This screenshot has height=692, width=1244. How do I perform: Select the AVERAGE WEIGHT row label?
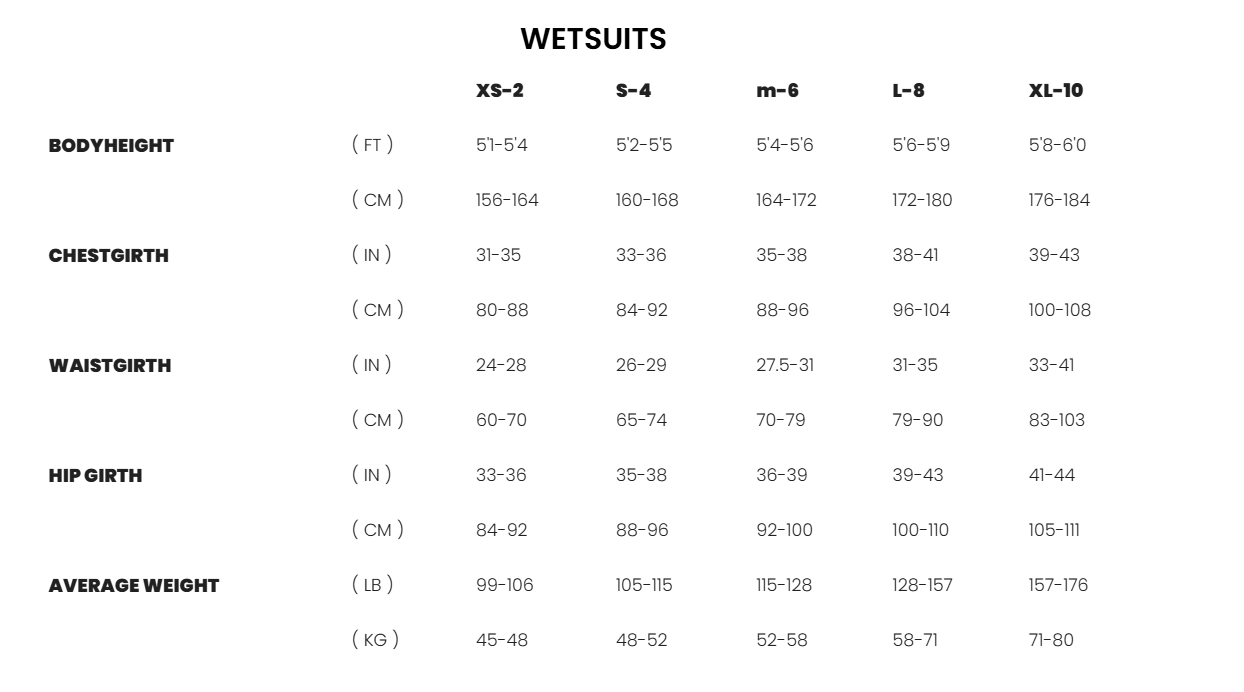click(133, 585)
